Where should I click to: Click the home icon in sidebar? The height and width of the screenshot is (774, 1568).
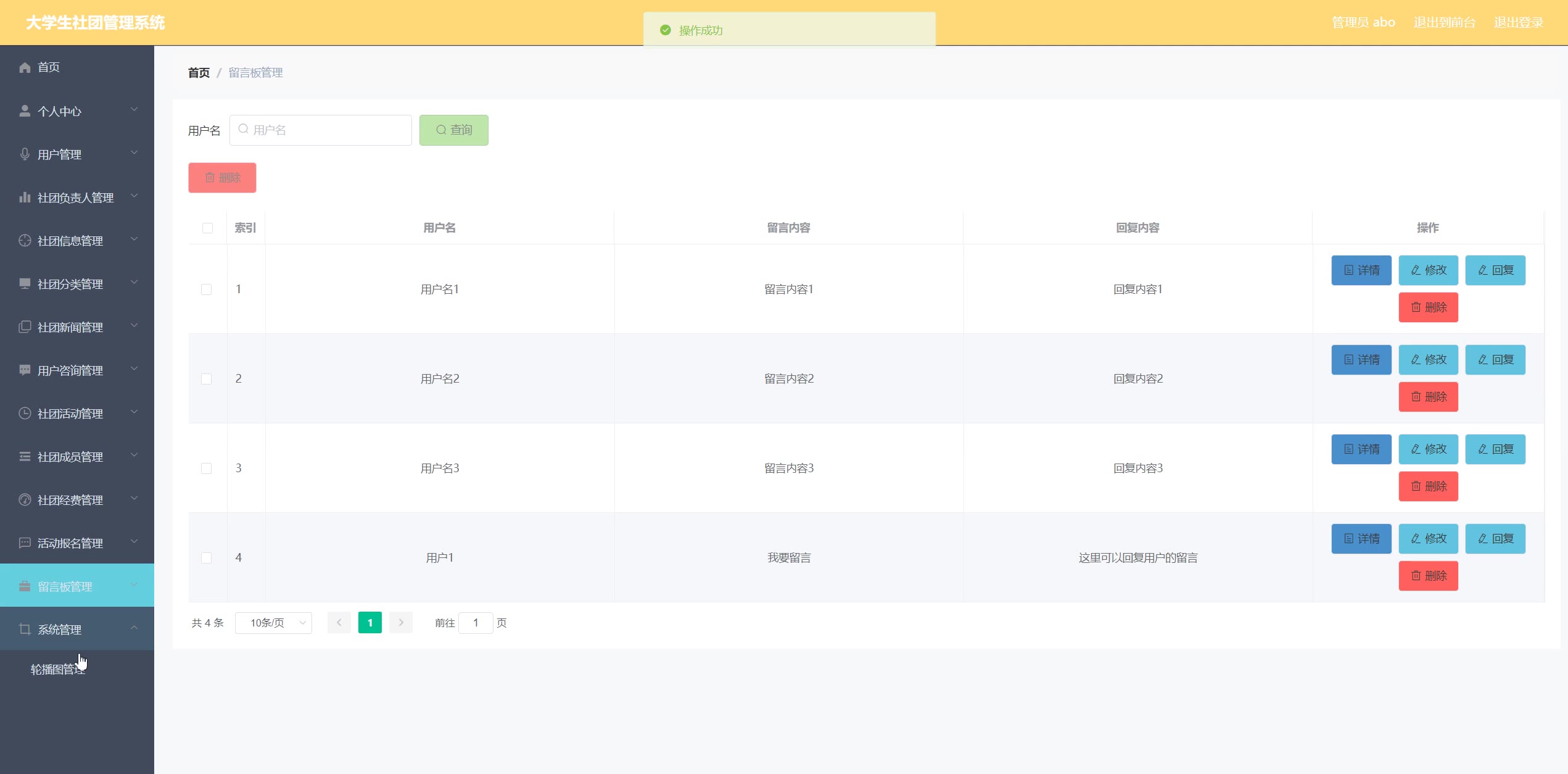[x=25, y=67]
